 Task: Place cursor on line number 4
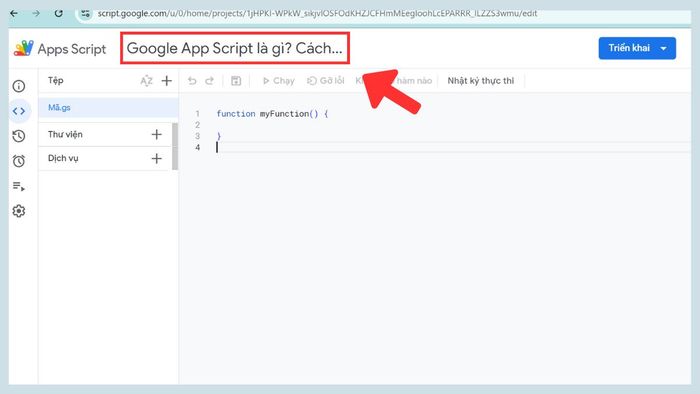(x=197, y=147)
